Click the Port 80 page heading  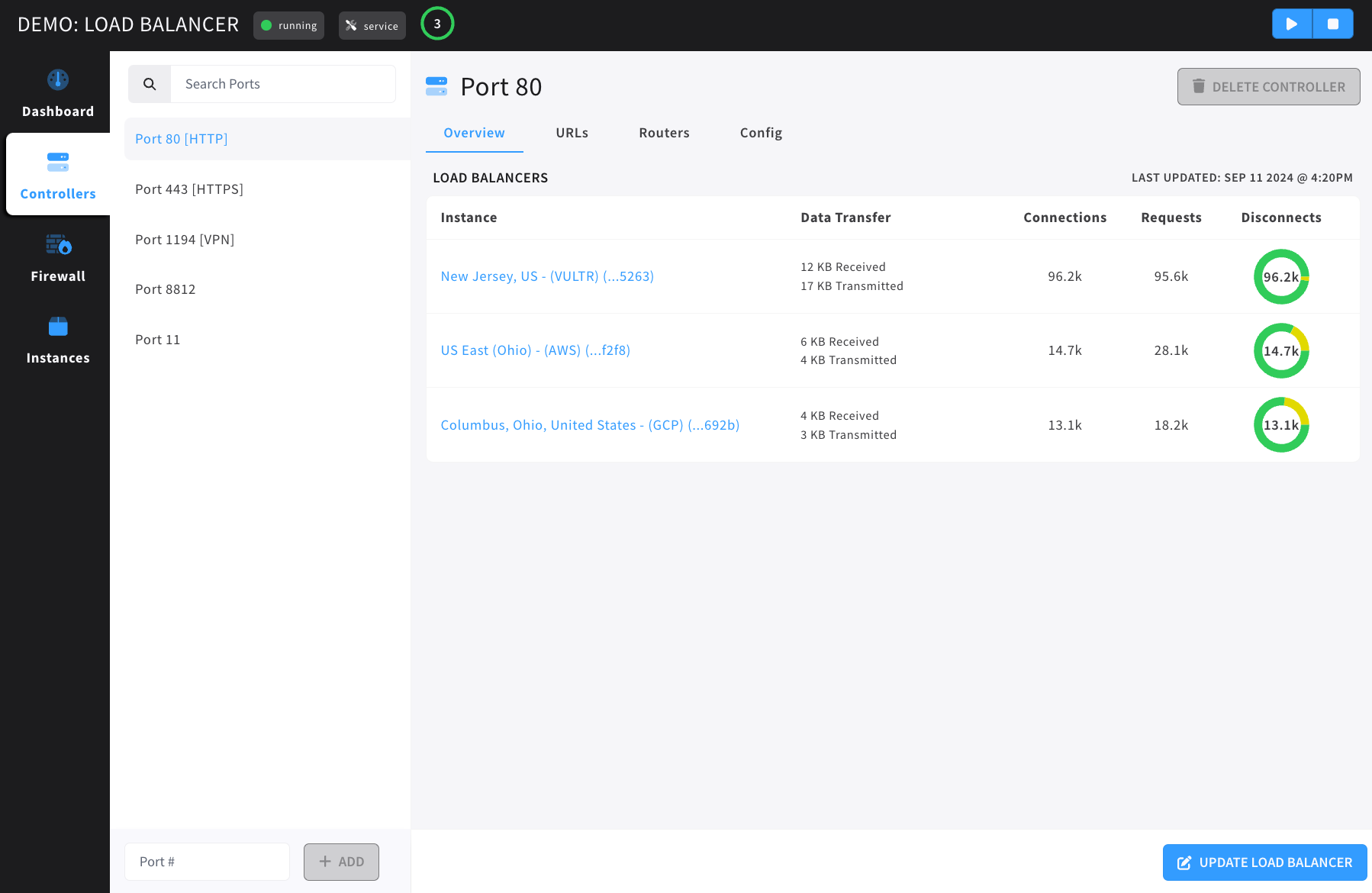501,87
